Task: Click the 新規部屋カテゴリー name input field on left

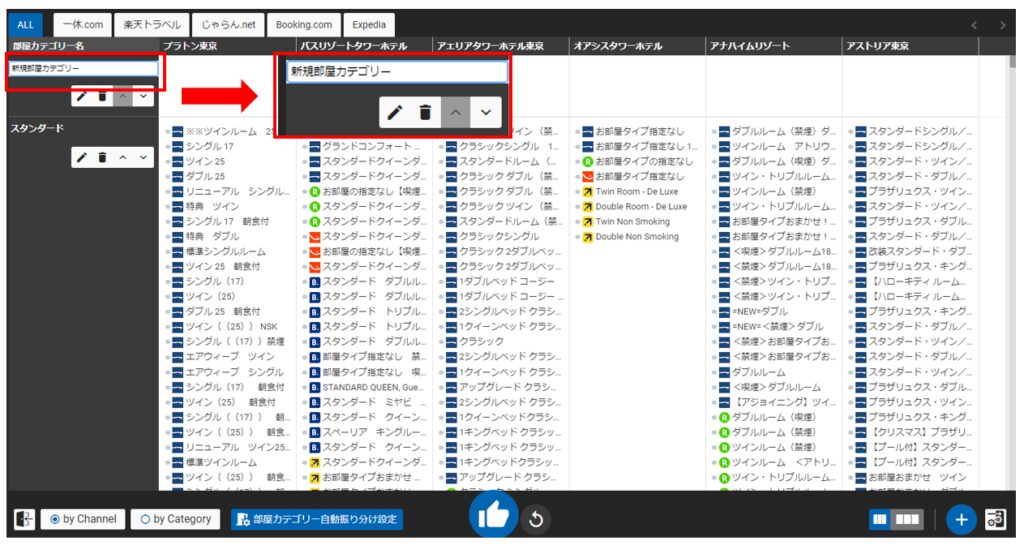Action: click(83, 69)
